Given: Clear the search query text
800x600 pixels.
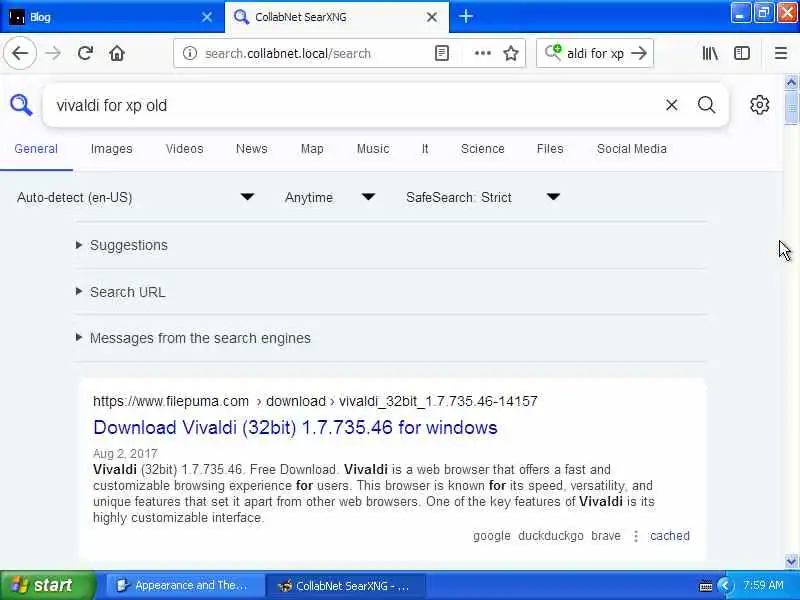Looking at the screenshot, I should point(671,105).
